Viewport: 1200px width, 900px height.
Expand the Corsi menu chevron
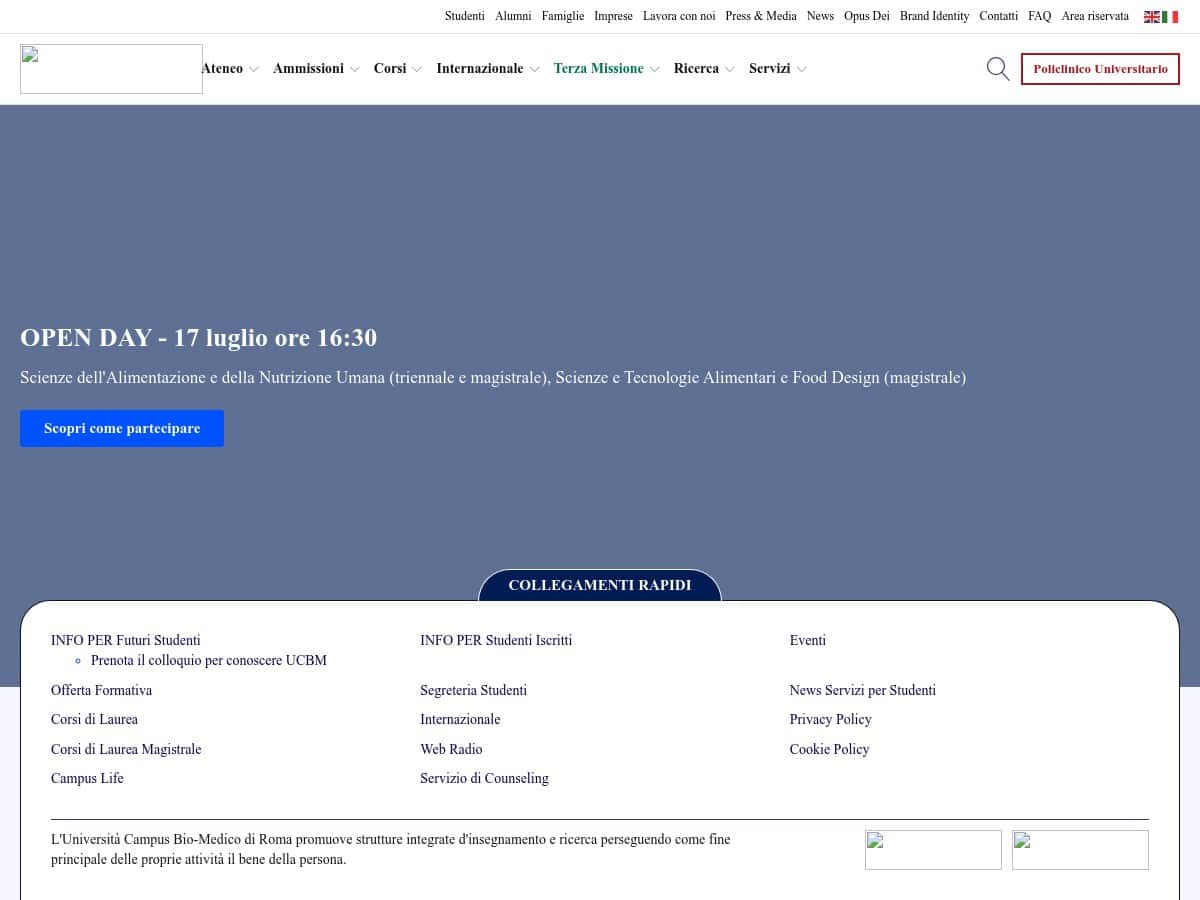(416, 69)
